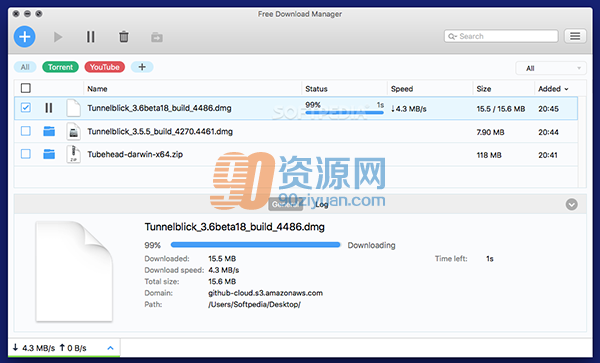600x363 pixels.
Task: Filter downloads by YouTube tag
Action: 104,67
